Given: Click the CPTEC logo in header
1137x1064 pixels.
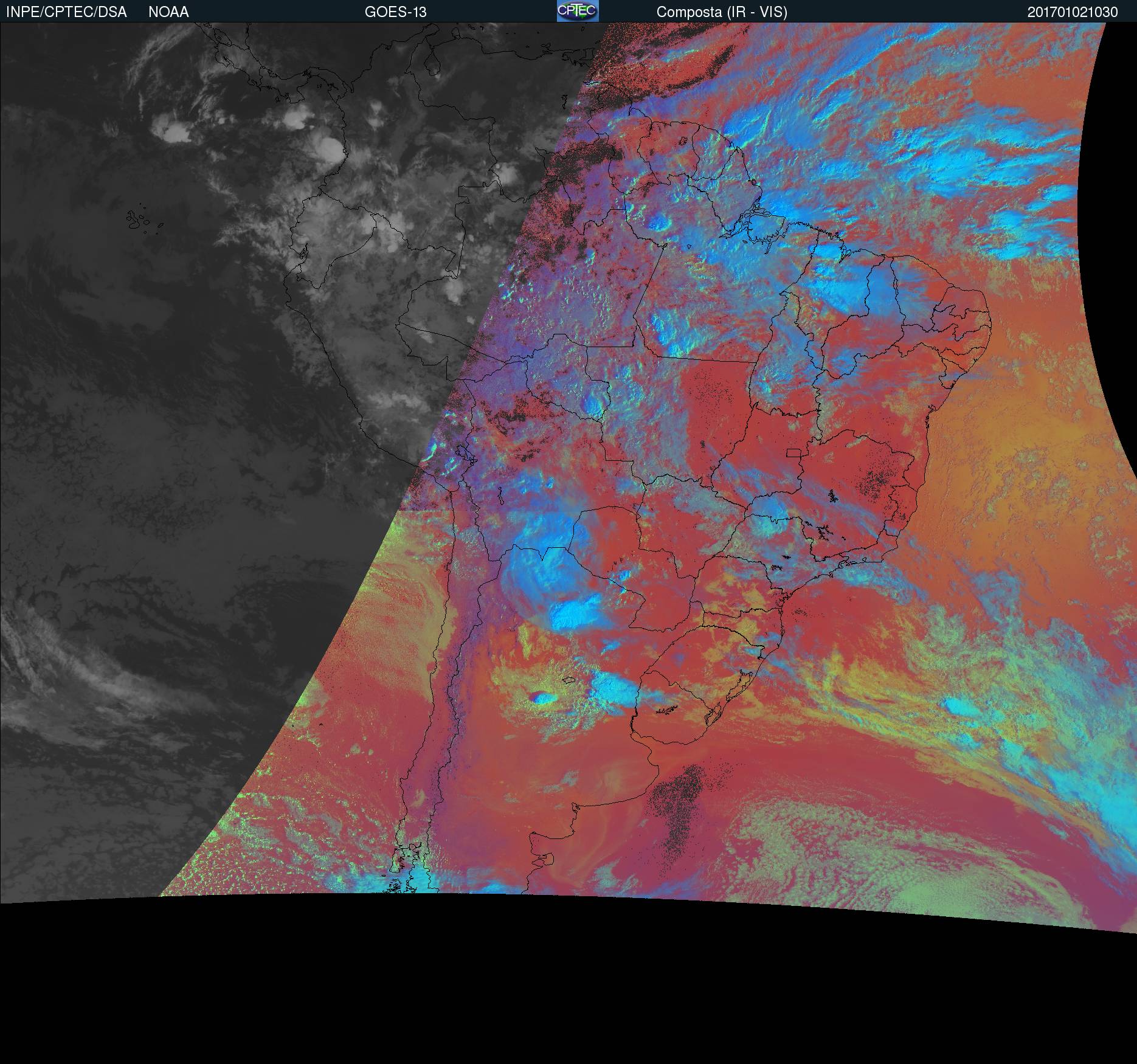Looking at the screenshot, I should 578,11.
